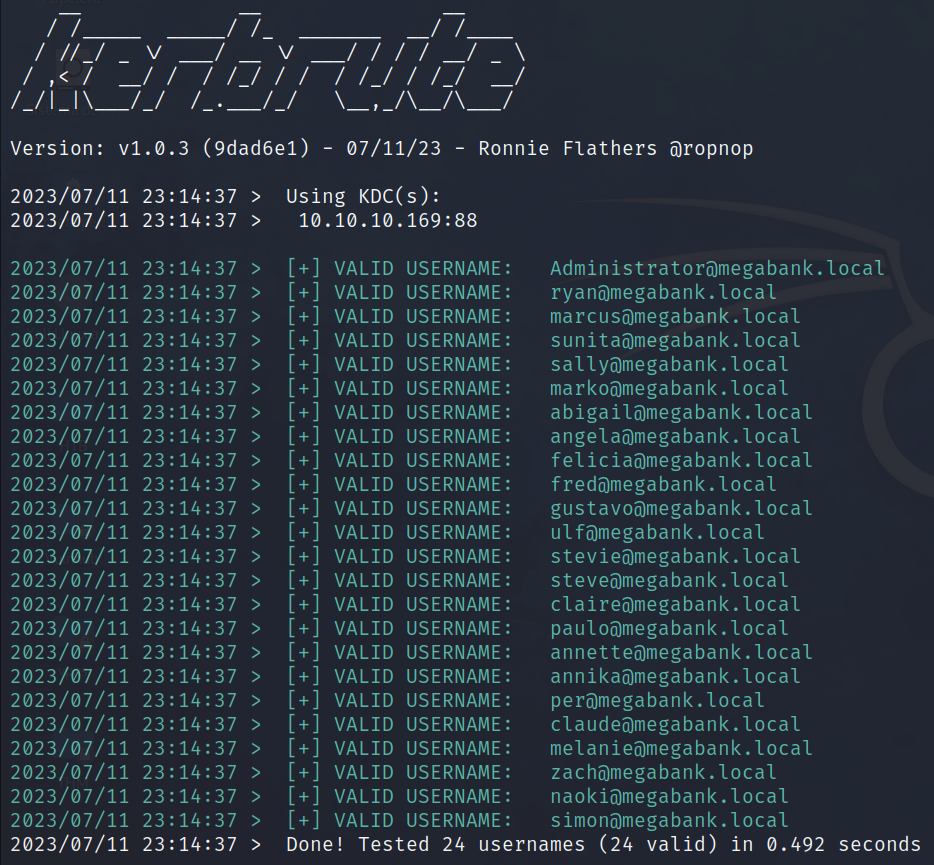Image resolution: width=934 pixels, height=865 pixels.
Task: Click abigail@megabank.local username
Action: (x=680, y=412)
